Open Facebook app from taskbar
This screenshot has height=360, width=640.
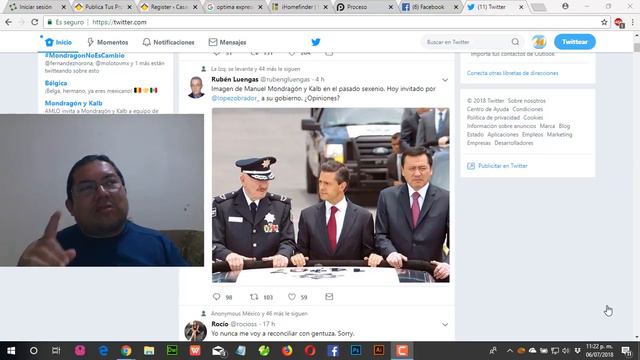point(333,351)
